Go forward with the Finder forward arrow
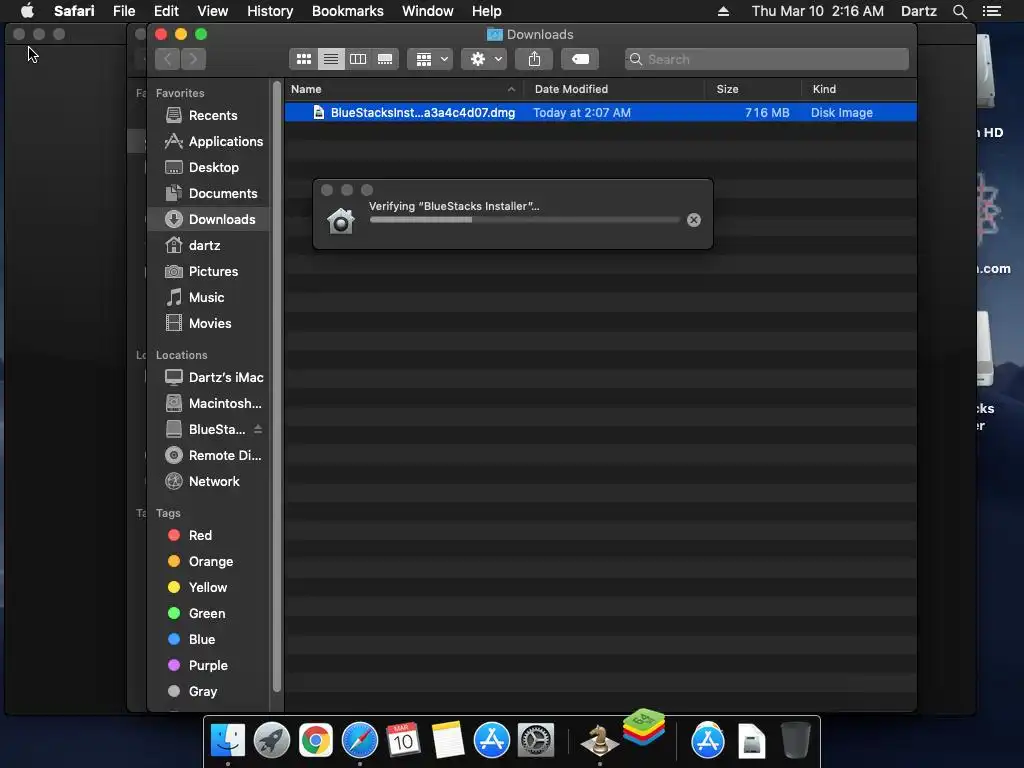This screenshot has height=768, width=1024. [x=193, y=59]
